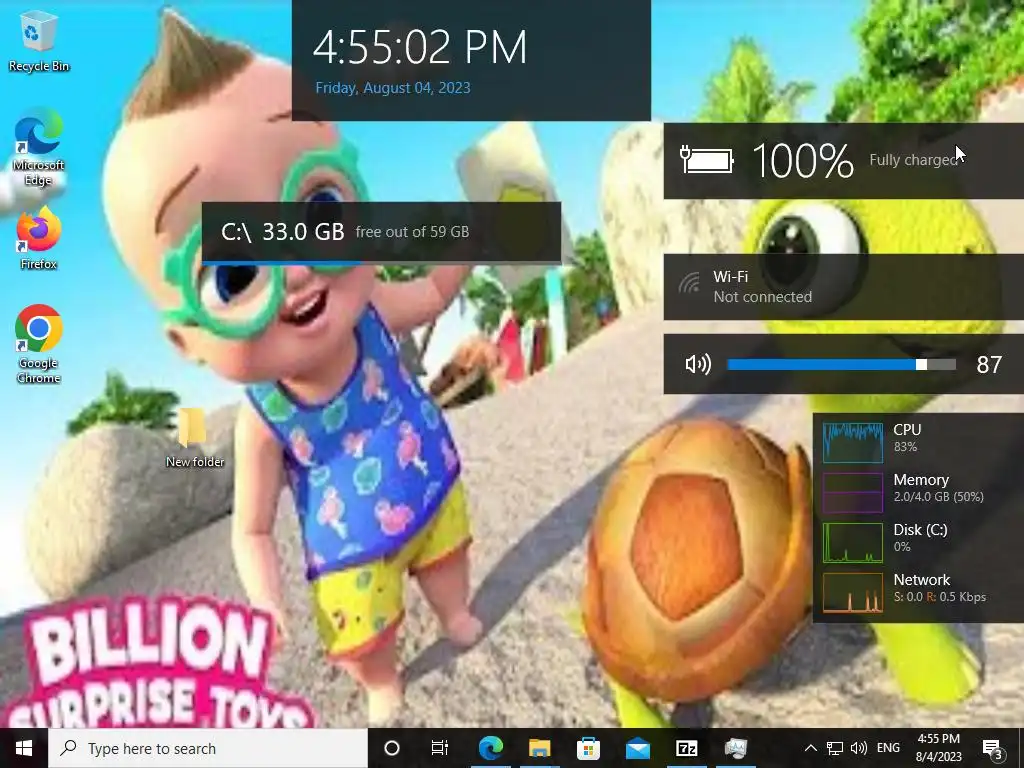Screen dimensions: 1024x768
Task: Click the Memory 2.0/4.0 GB (50%) label
Action: [x=938, y=488]
